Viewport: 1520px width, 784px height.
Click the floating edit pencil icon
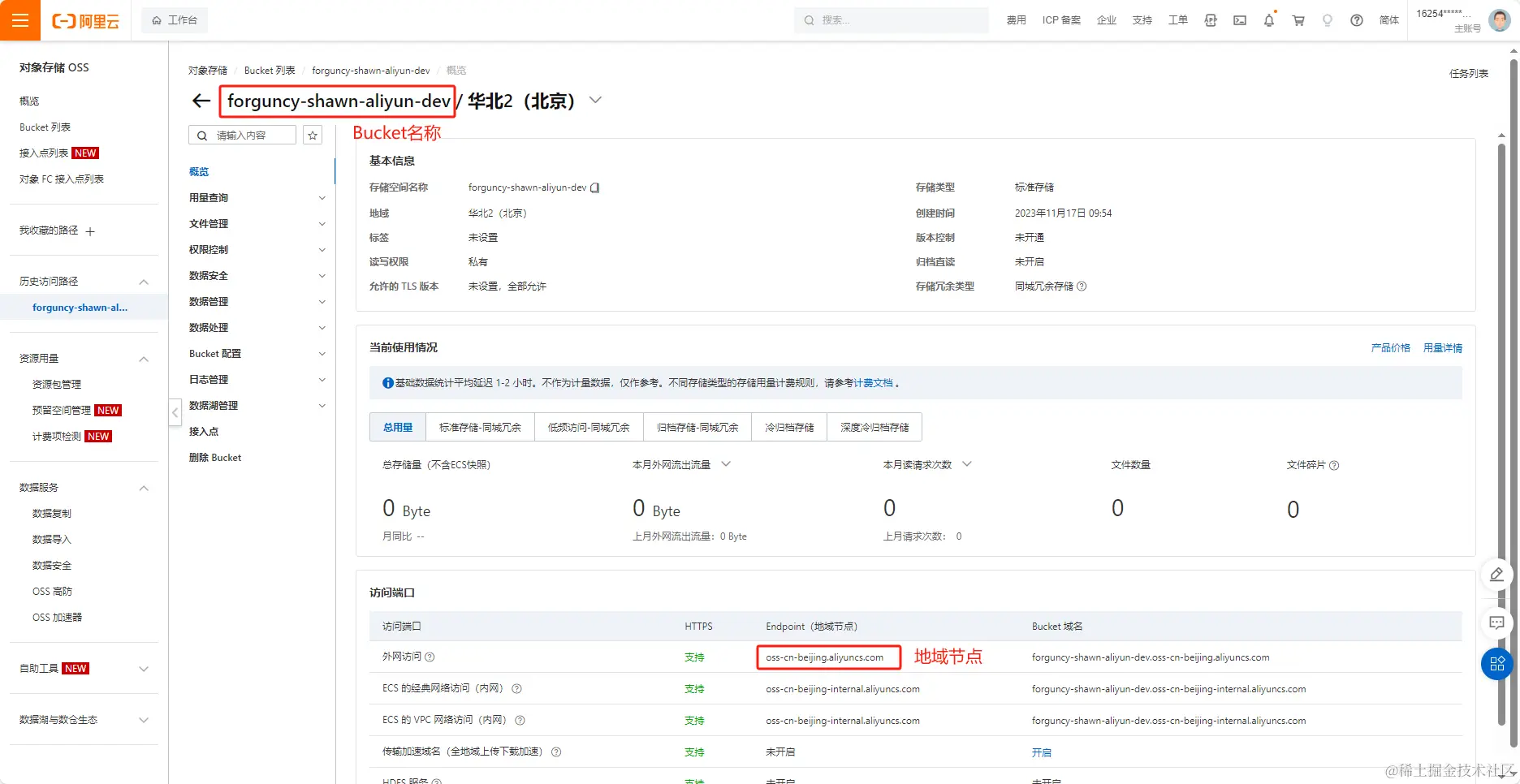coord(1497,575)
